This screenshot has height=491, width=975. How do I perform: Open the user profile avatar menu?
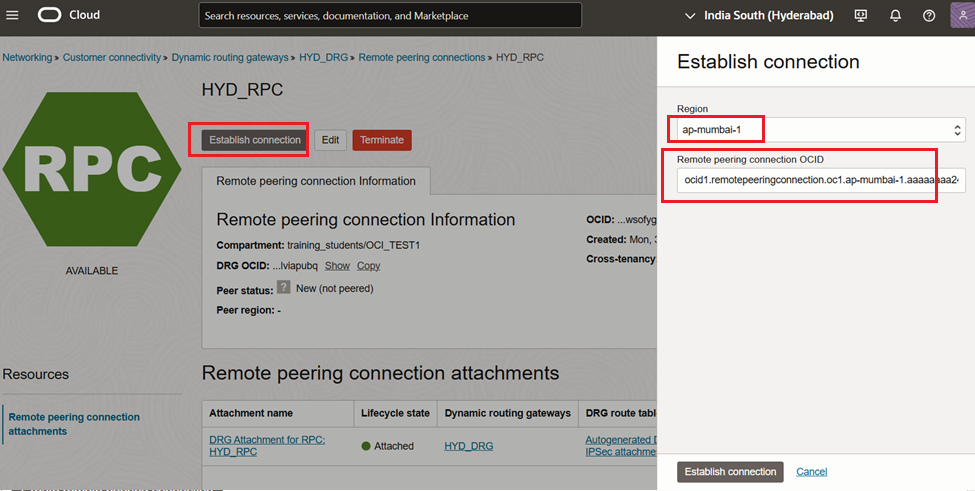coord(960,16)
